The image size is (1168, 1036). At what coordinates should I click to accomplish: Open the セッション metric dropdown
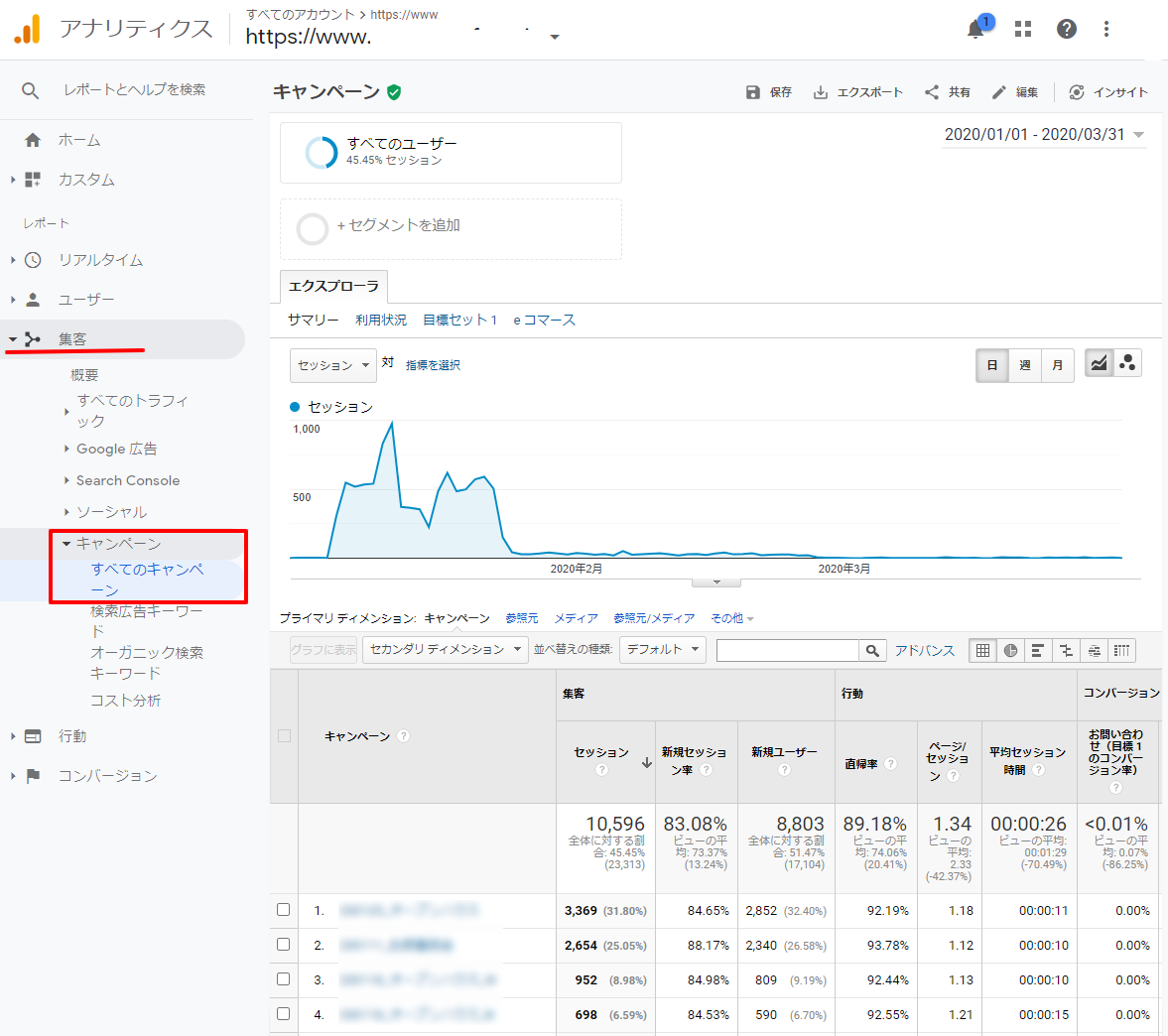pos(333,365)
